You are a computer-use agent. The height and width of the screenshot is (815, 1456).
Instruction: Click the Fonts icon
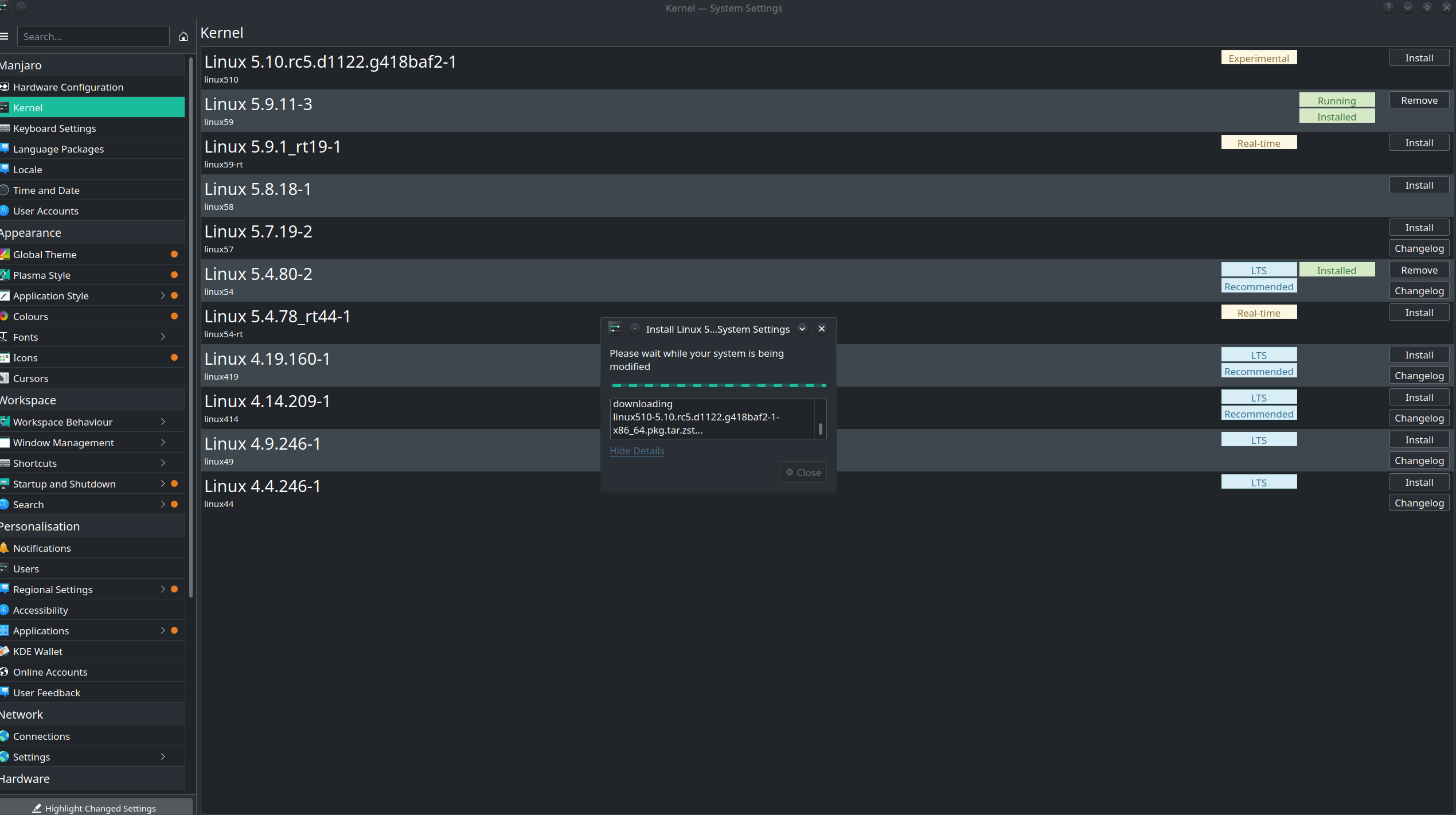coord(5,337)
